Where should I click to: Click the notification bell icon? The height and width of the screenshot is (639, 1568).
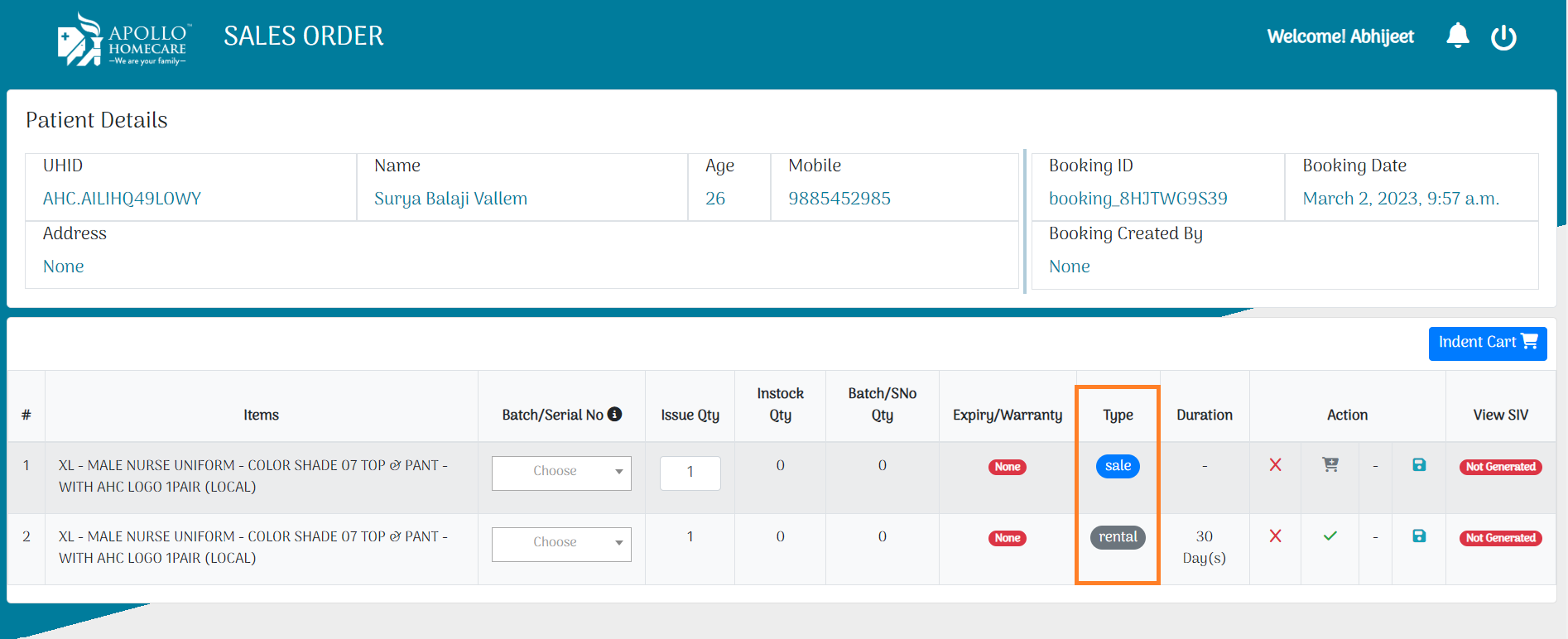1457,36
